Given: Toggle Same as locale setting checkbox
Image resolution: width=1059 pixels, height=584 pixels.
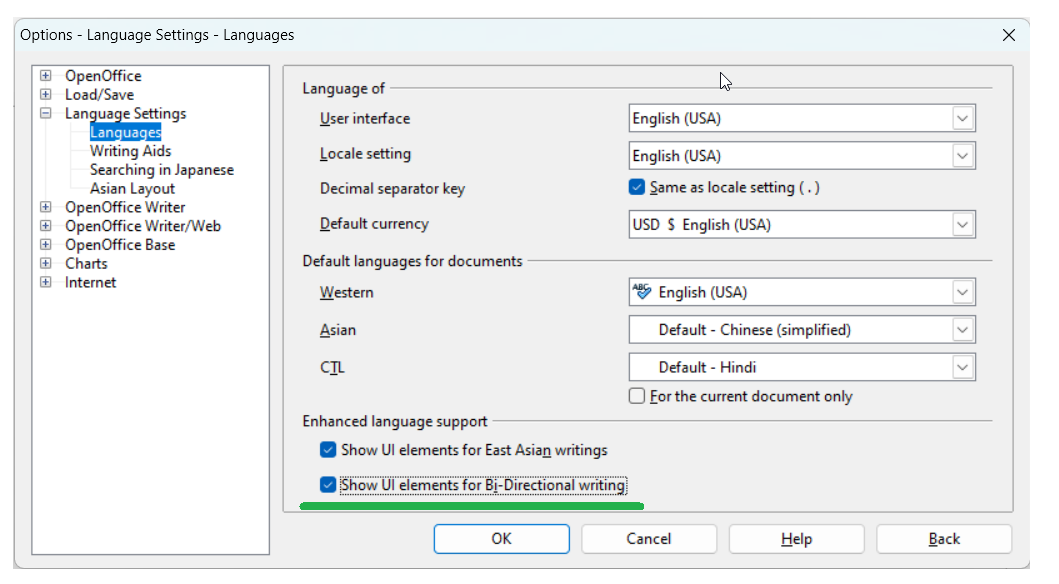Looking at the screenshot, I should point(636,187).
